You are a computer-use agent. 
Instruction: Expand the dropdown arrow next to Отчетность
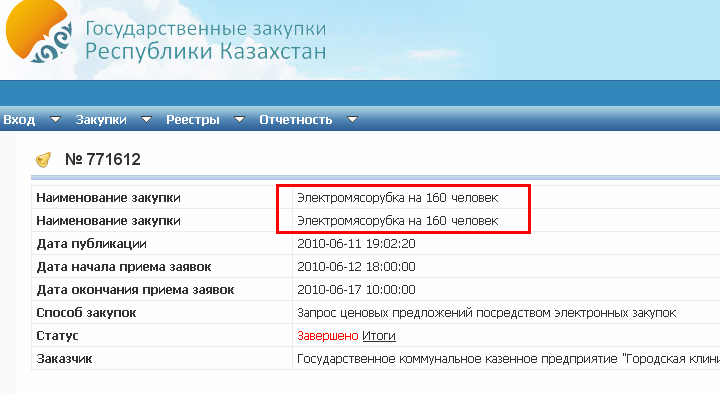[352, 120]
